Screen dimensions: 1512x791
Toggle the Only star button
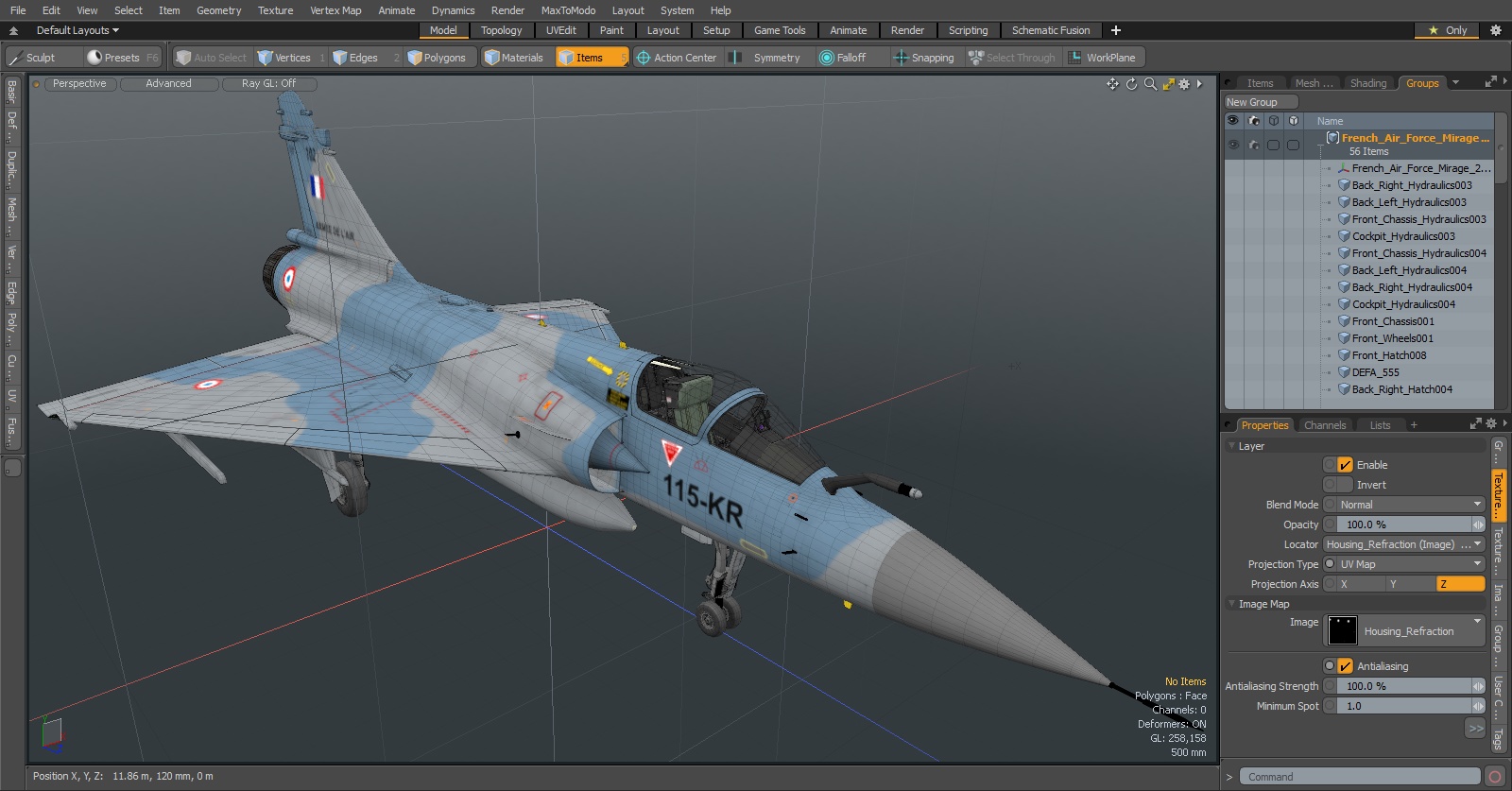tap(1448, 30)
